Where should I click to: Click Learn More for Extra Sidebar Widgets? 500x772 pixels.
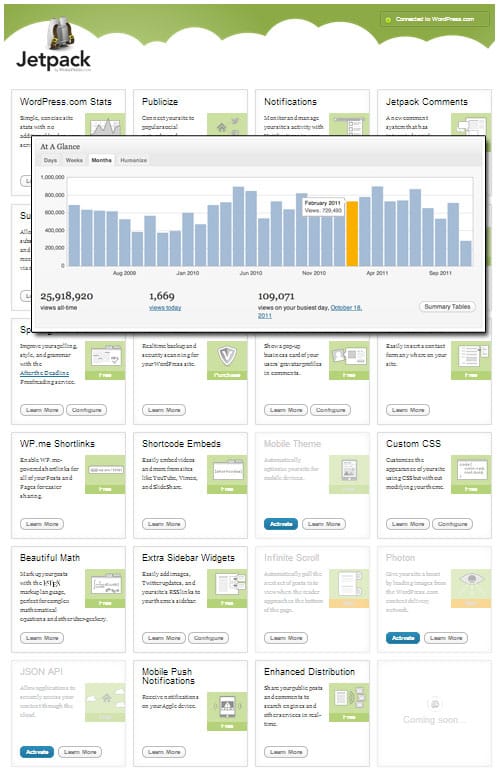[x=164, y=638]
